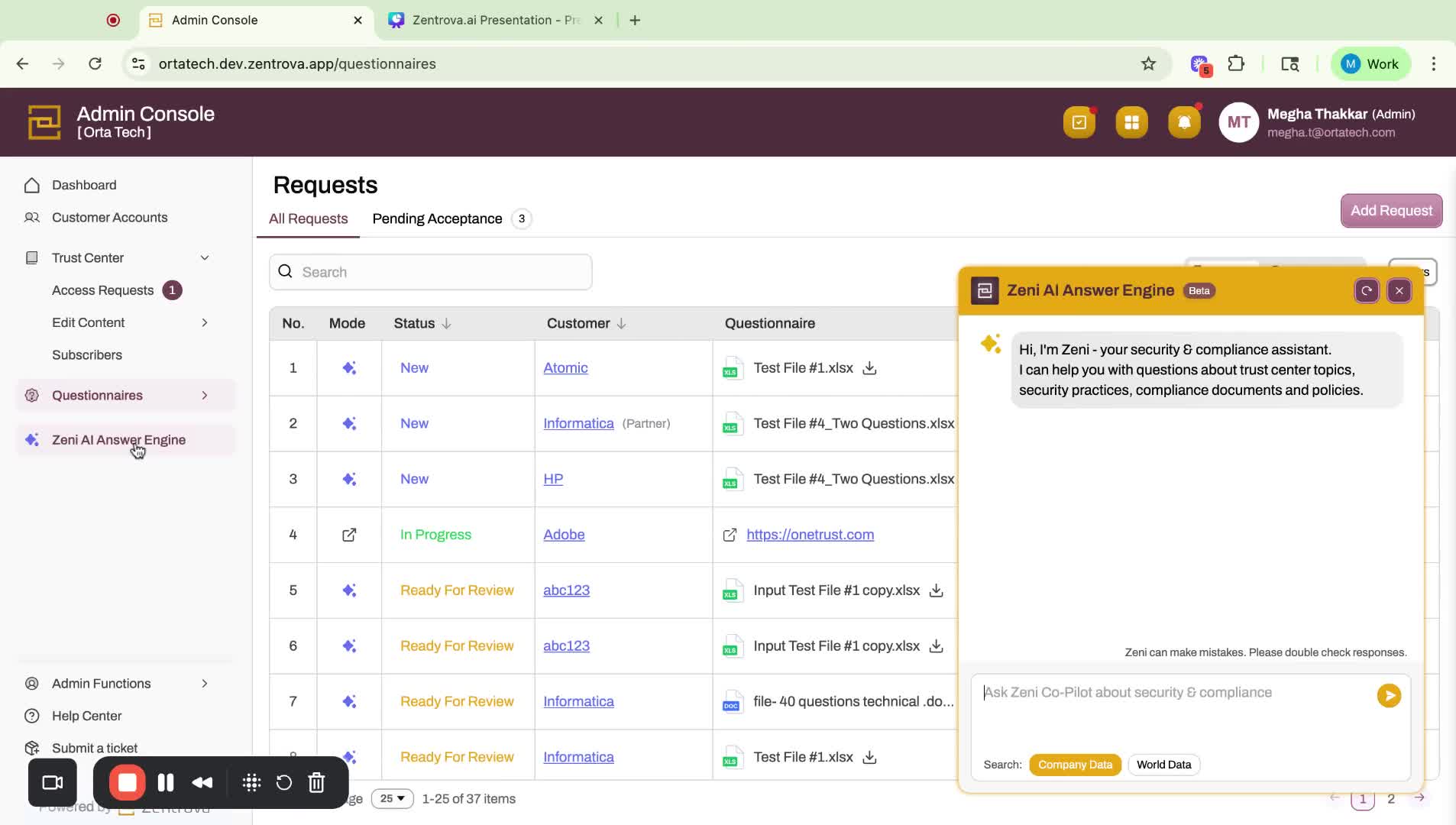
Task: Click the Zentrova logo in Admin Console header
Action: 44,122
